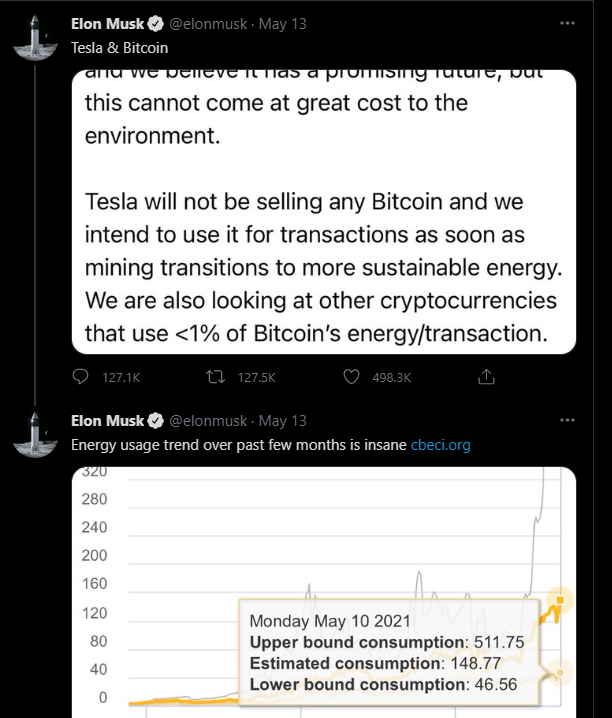612x718 pixels.
Task: Like the Tesla & Bitcoin tweet
Action: (x=351, y=377)
